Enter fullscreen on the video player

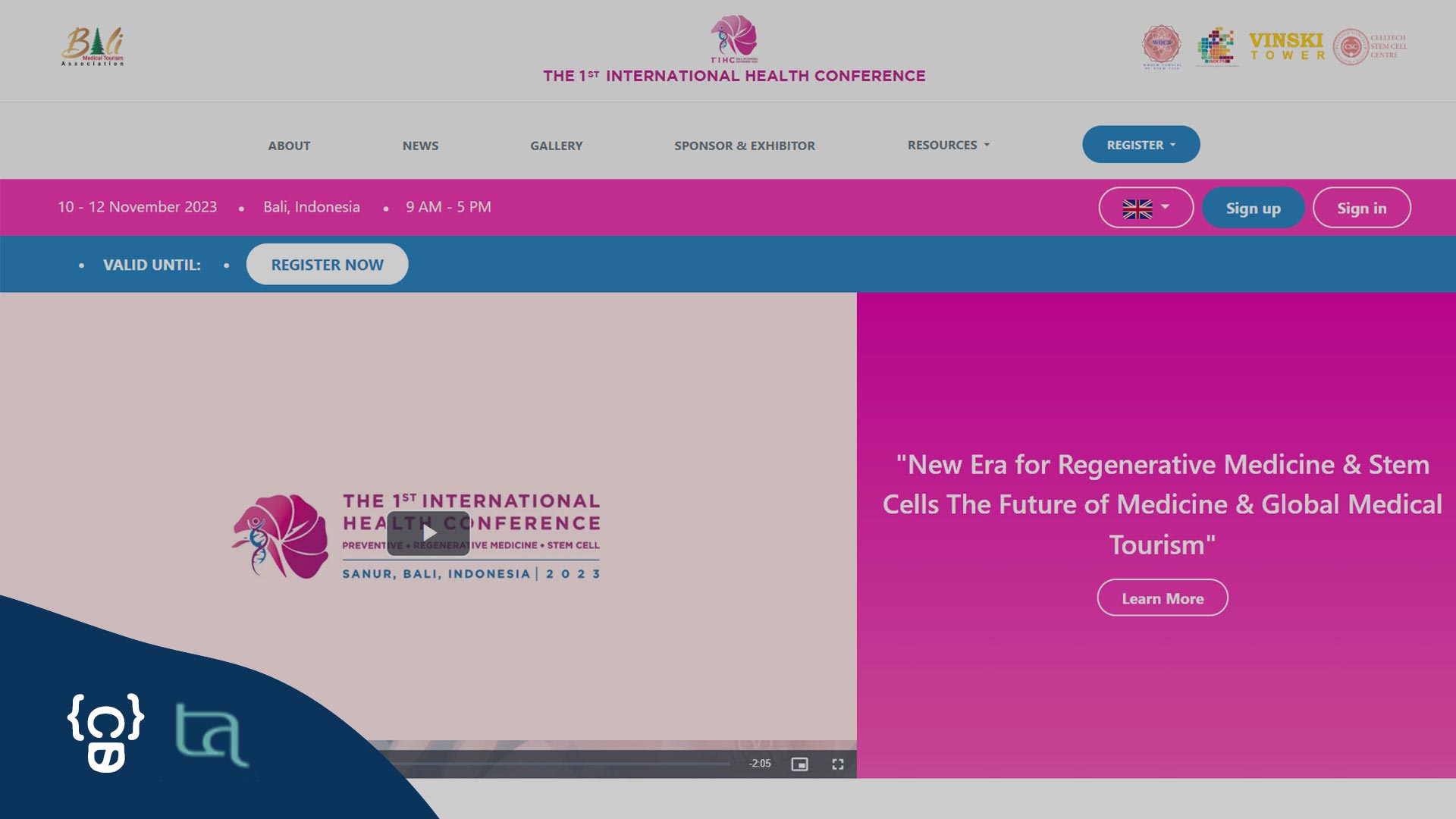pos(838,764)
